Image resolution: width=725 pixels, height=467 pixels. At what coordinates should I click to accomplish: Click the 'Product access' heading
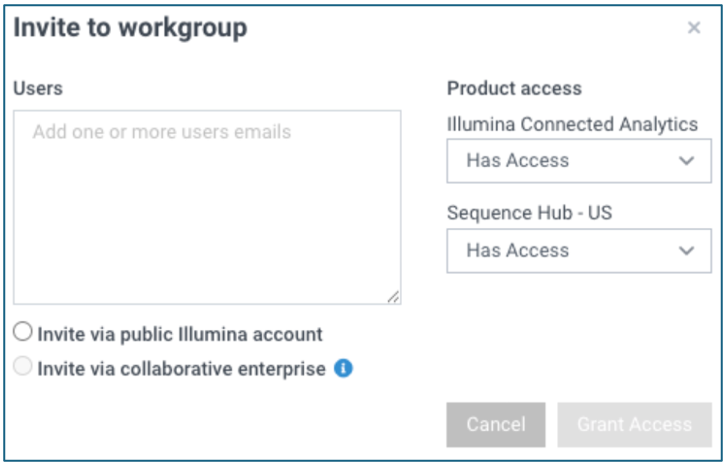[x=514, y=88]
